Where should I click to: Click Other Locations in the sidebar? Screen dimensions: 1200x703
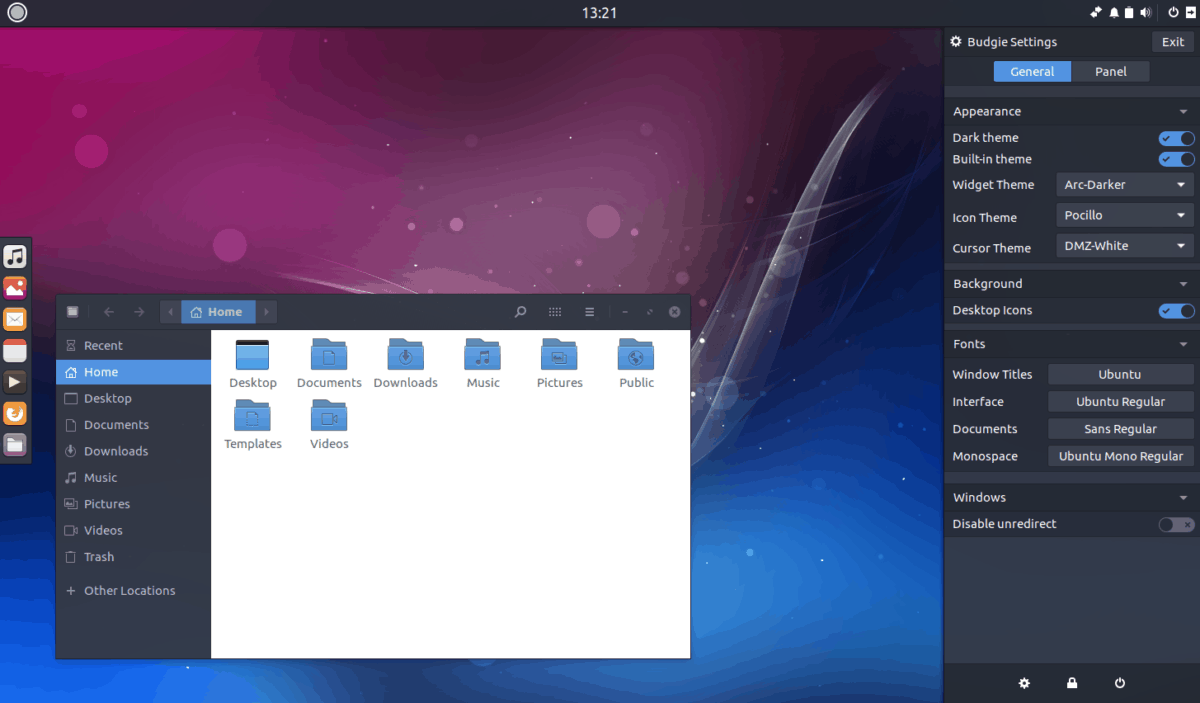click(x=129, y=590)
